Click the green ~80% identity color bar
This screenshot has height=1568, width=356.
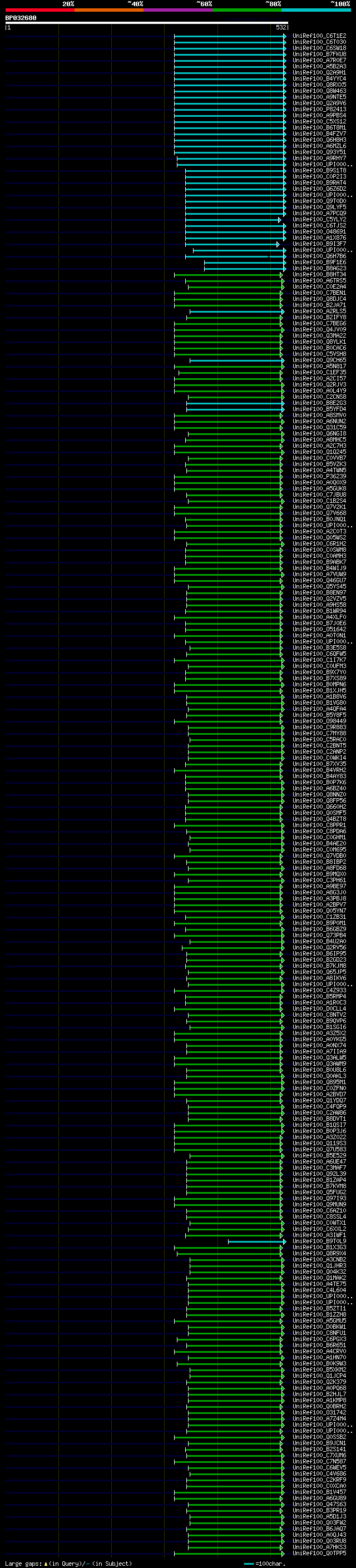click(x=247, y=10)
